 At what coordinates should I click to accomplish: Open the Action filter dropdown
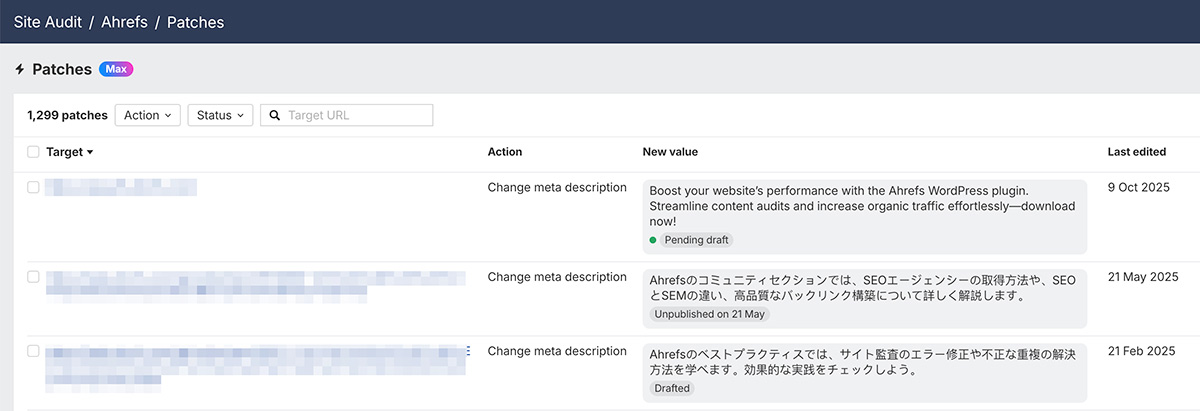(147, 115)
